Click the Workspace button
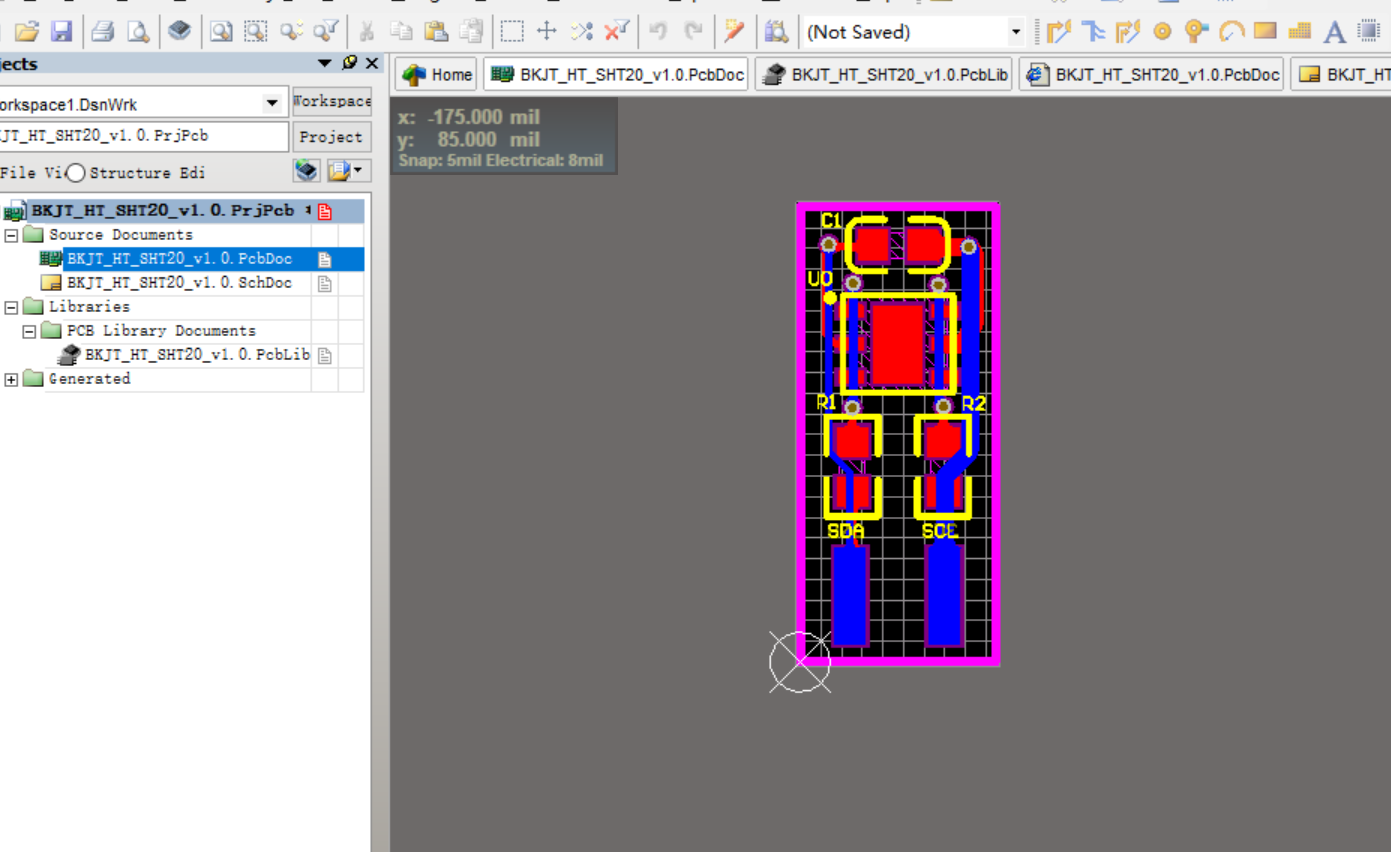 pyautogui.click(x=332, y=101)
